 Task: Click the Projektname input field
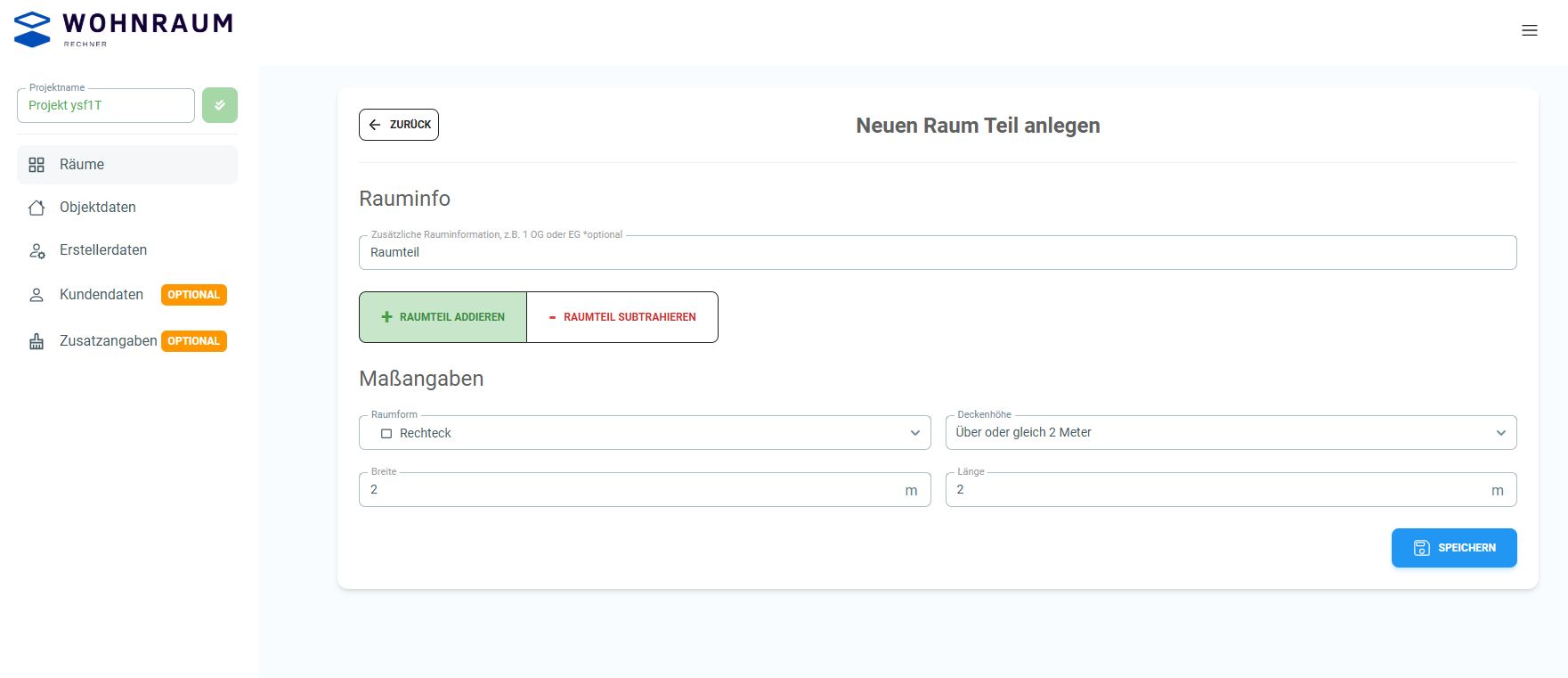click(x=106, y=105)
